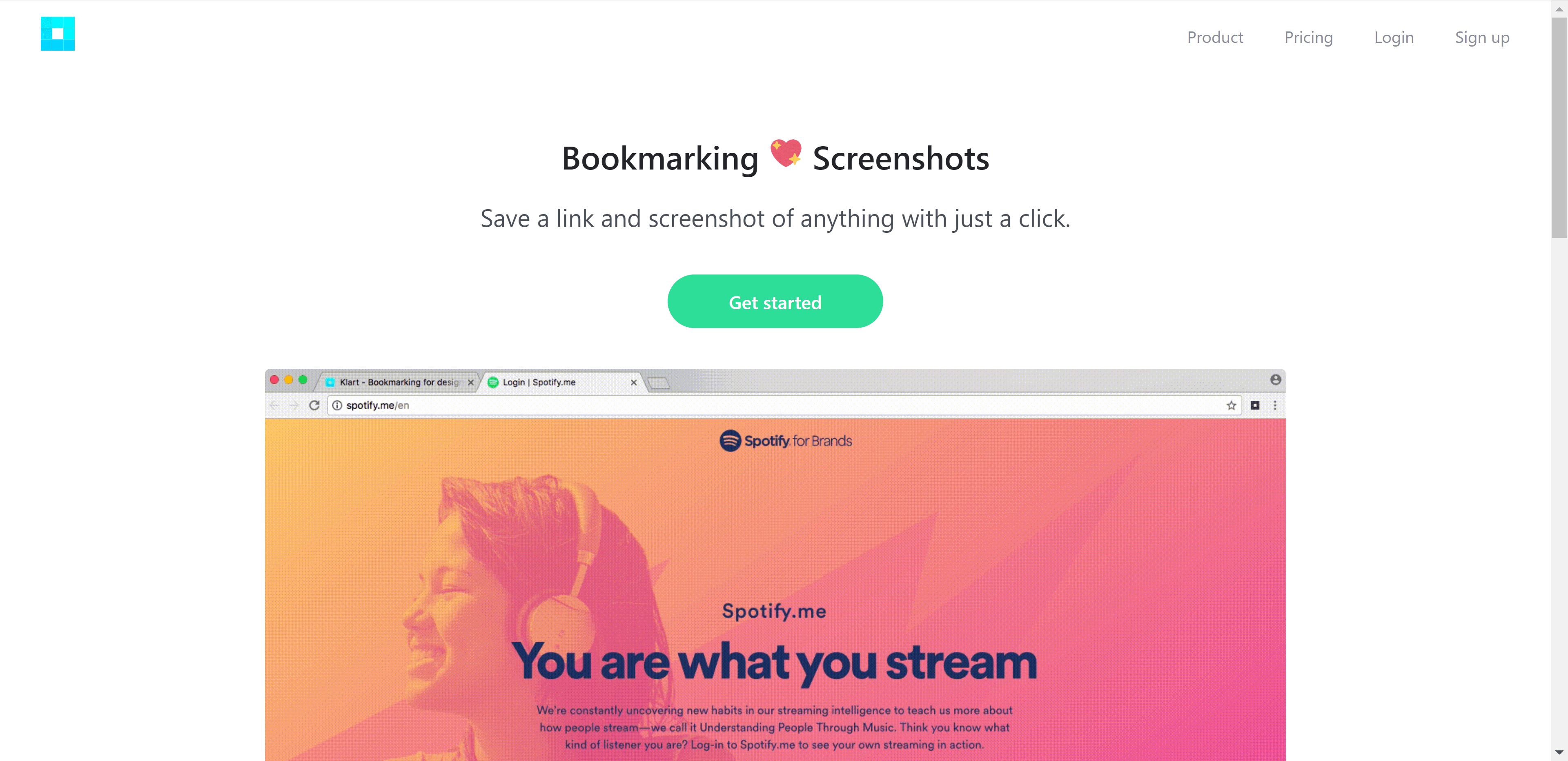Click the heart emoji in headline
The image size is (1568, 761).
[x=786, y=154]
